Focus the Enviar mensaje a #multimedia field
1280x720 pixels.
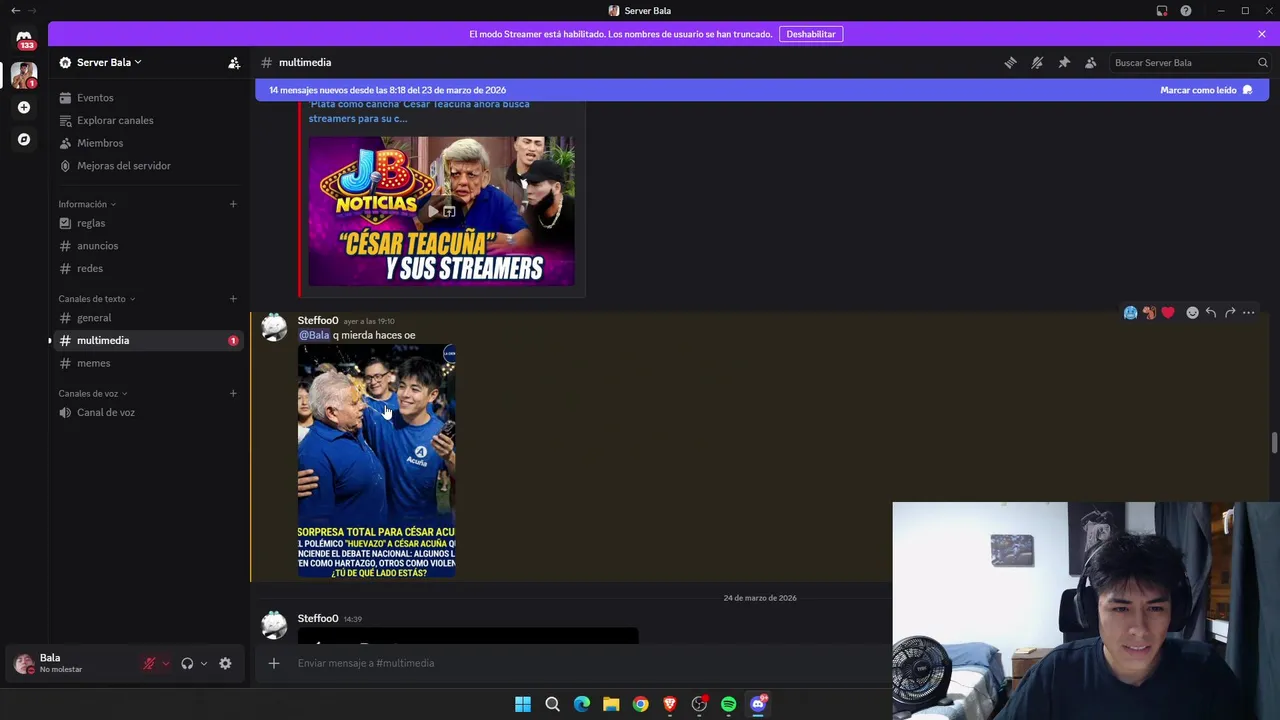[590, 663]
